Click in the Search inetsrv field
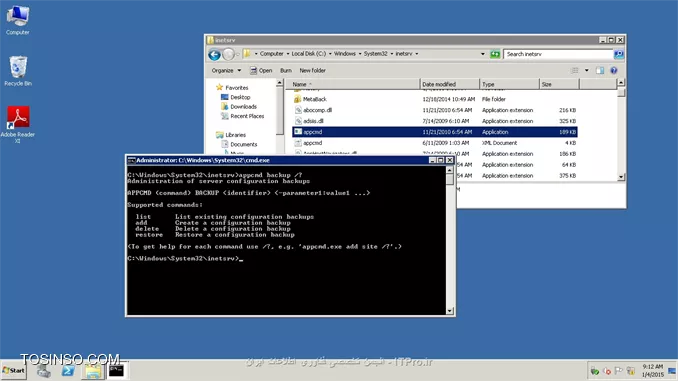The image size is (678, 381). [558, 54]
